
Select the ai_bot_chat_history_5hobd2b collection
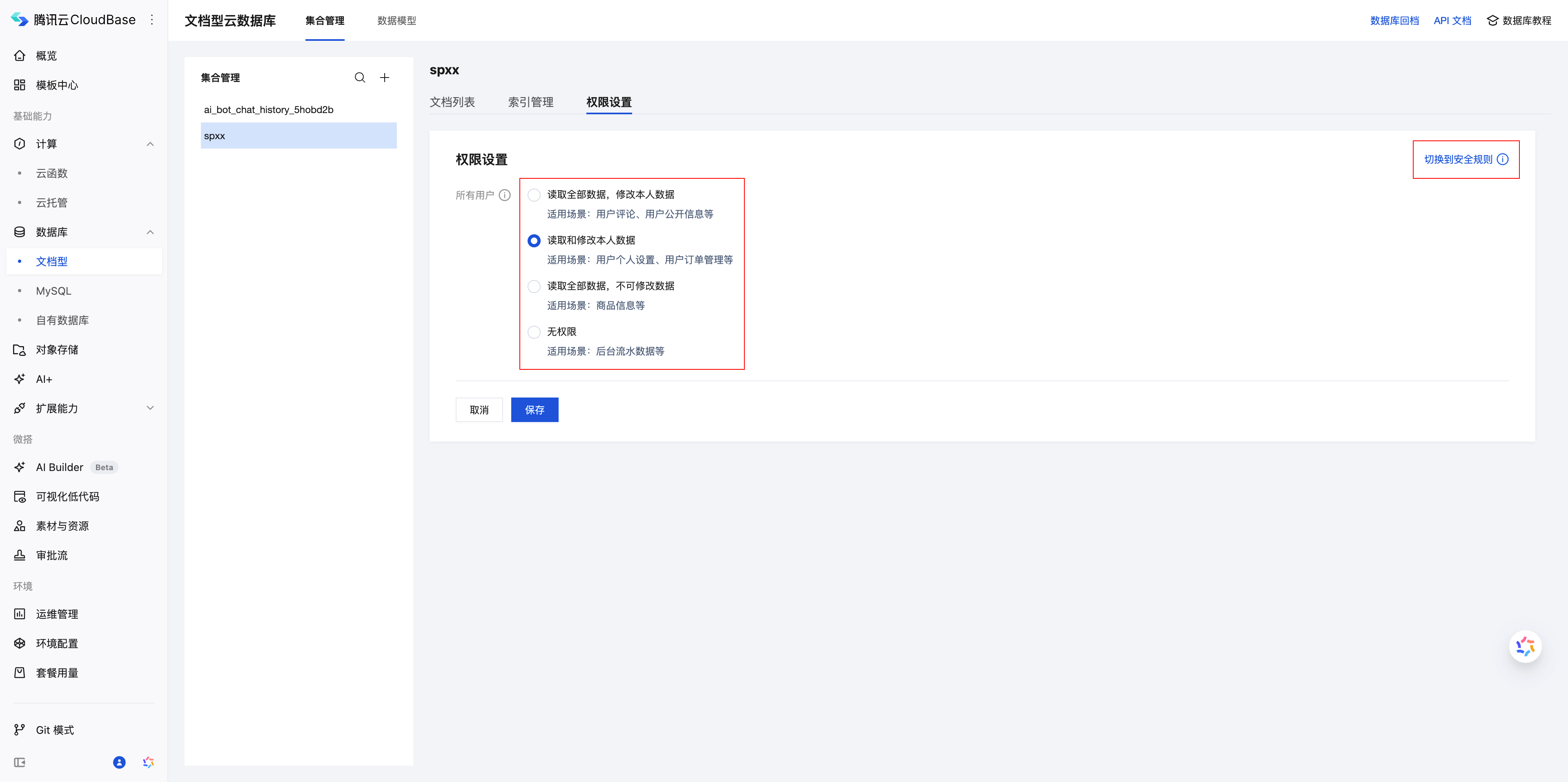click(299, 109)
